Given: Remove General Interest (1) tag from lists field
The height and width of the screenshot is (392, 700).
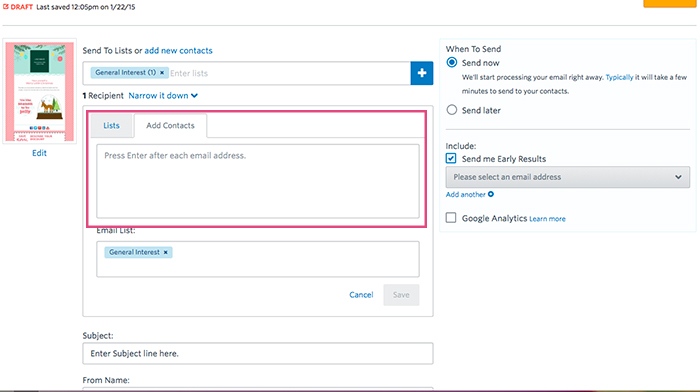Looking at the screenshot, I should tap(162, 73).
